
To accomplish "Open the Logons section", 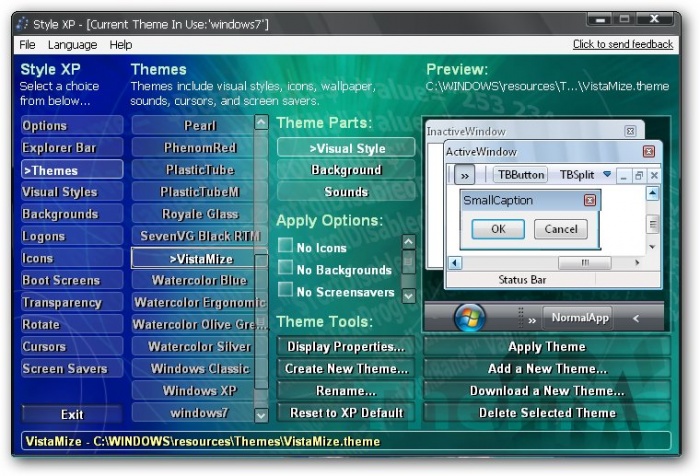I will 72,236.
